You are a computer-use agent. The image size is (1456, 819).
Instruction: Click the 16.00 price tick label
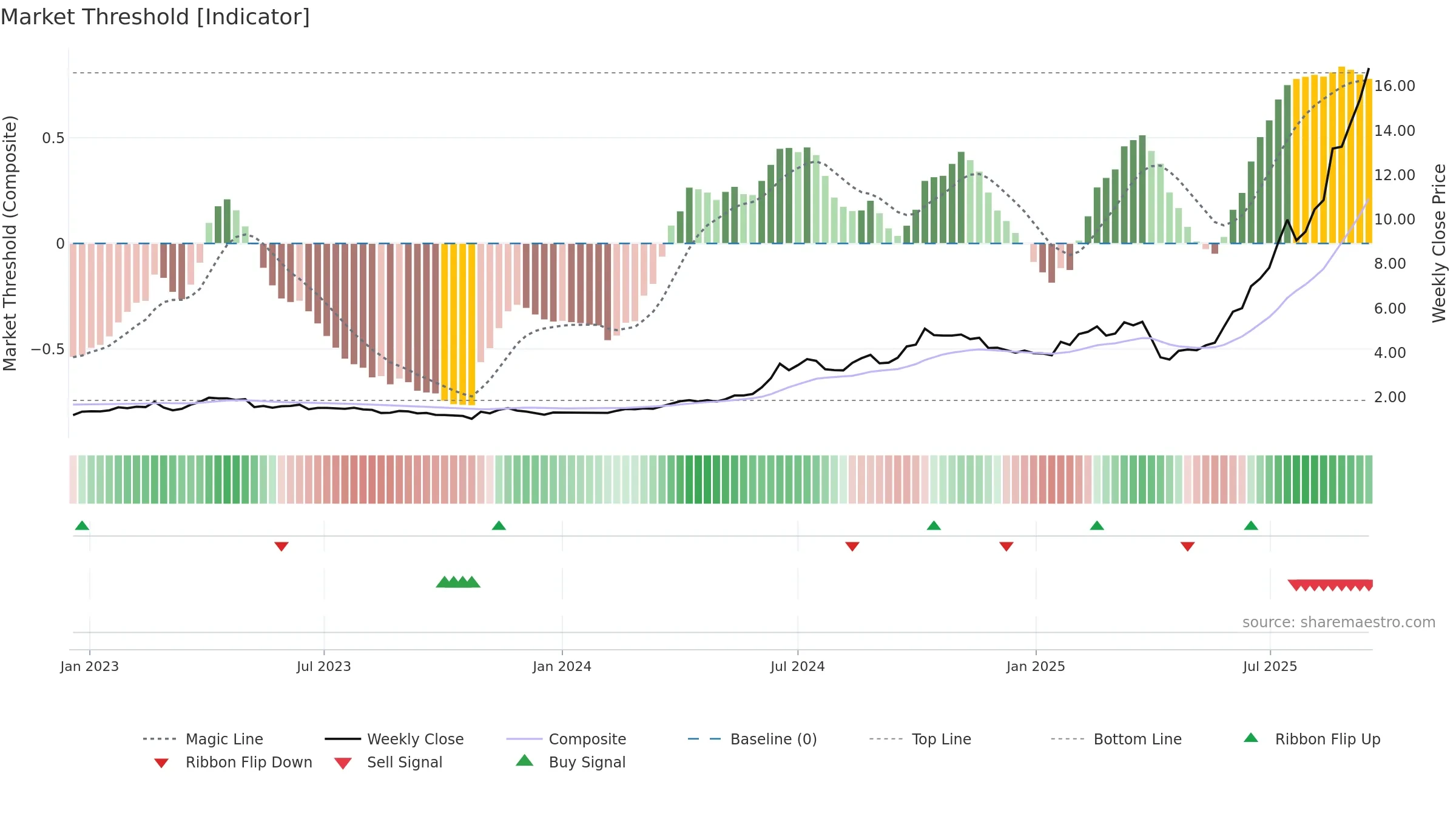tap(1395, 86)
